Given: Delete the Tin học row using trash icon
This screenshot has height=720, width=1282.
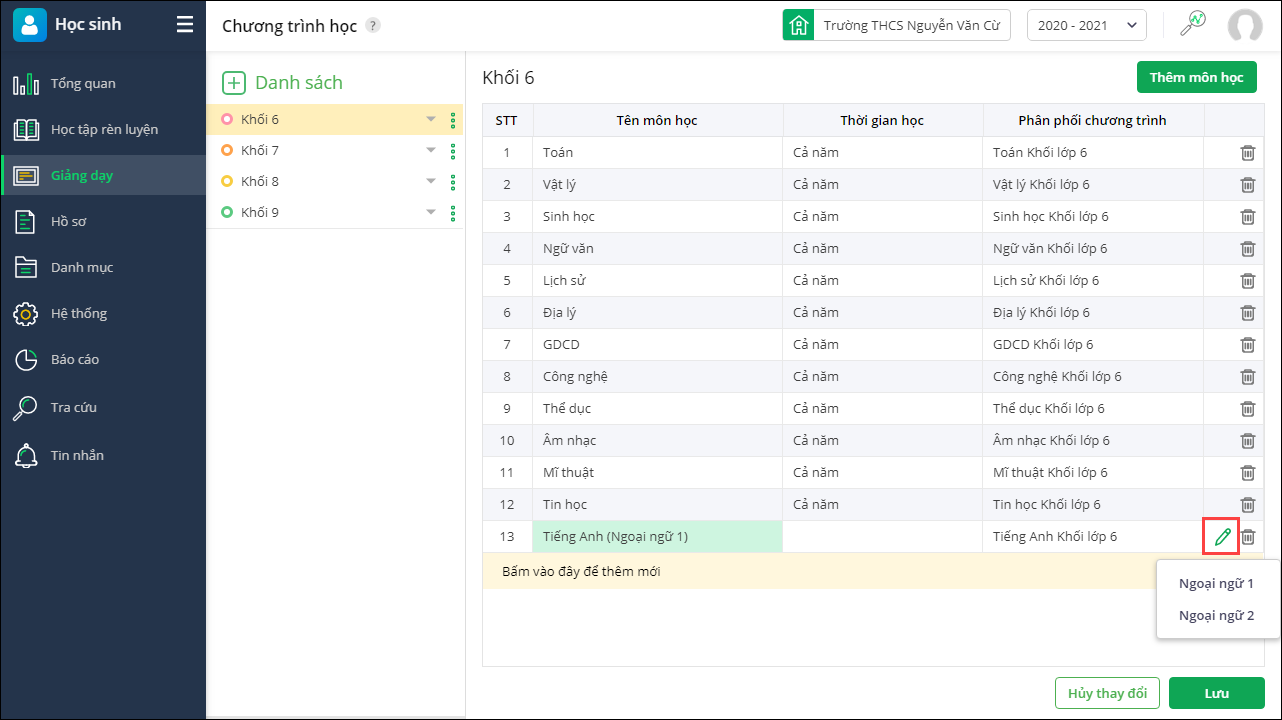Looking at the screenshot, I should coord(1248,505).
